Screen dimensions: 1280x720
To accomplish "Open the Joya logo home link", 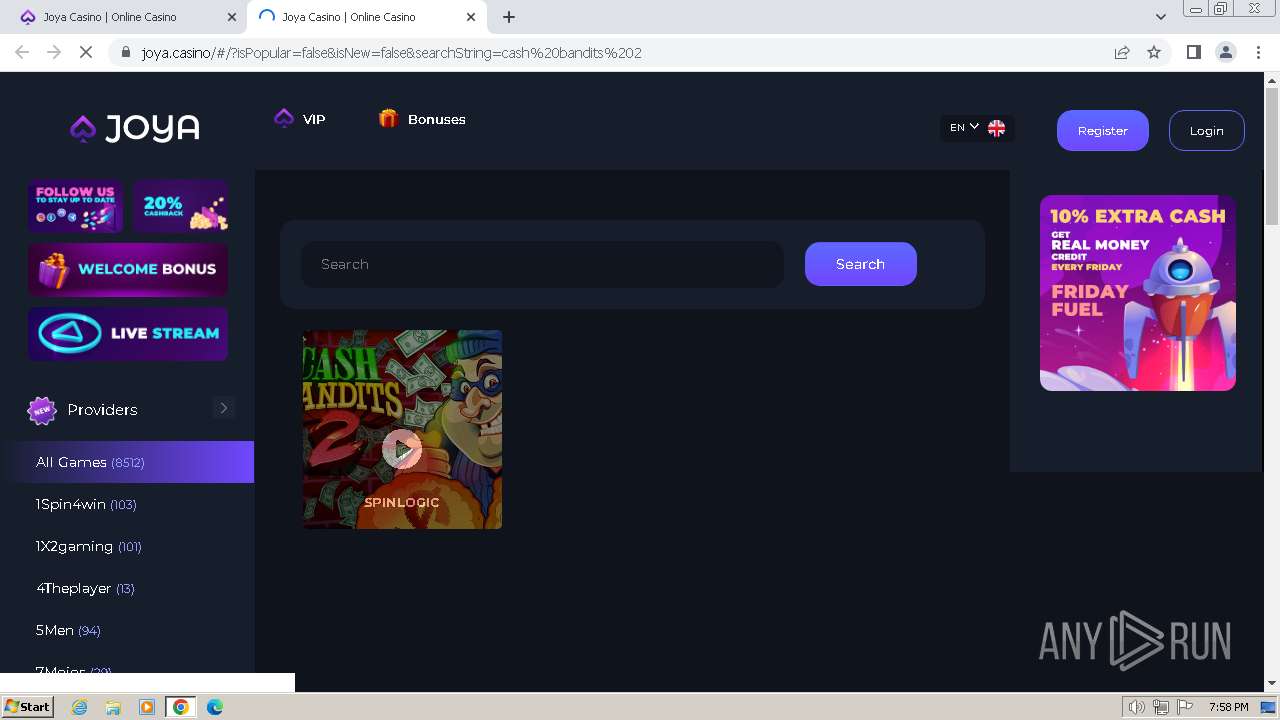I will tap(135, 128).
